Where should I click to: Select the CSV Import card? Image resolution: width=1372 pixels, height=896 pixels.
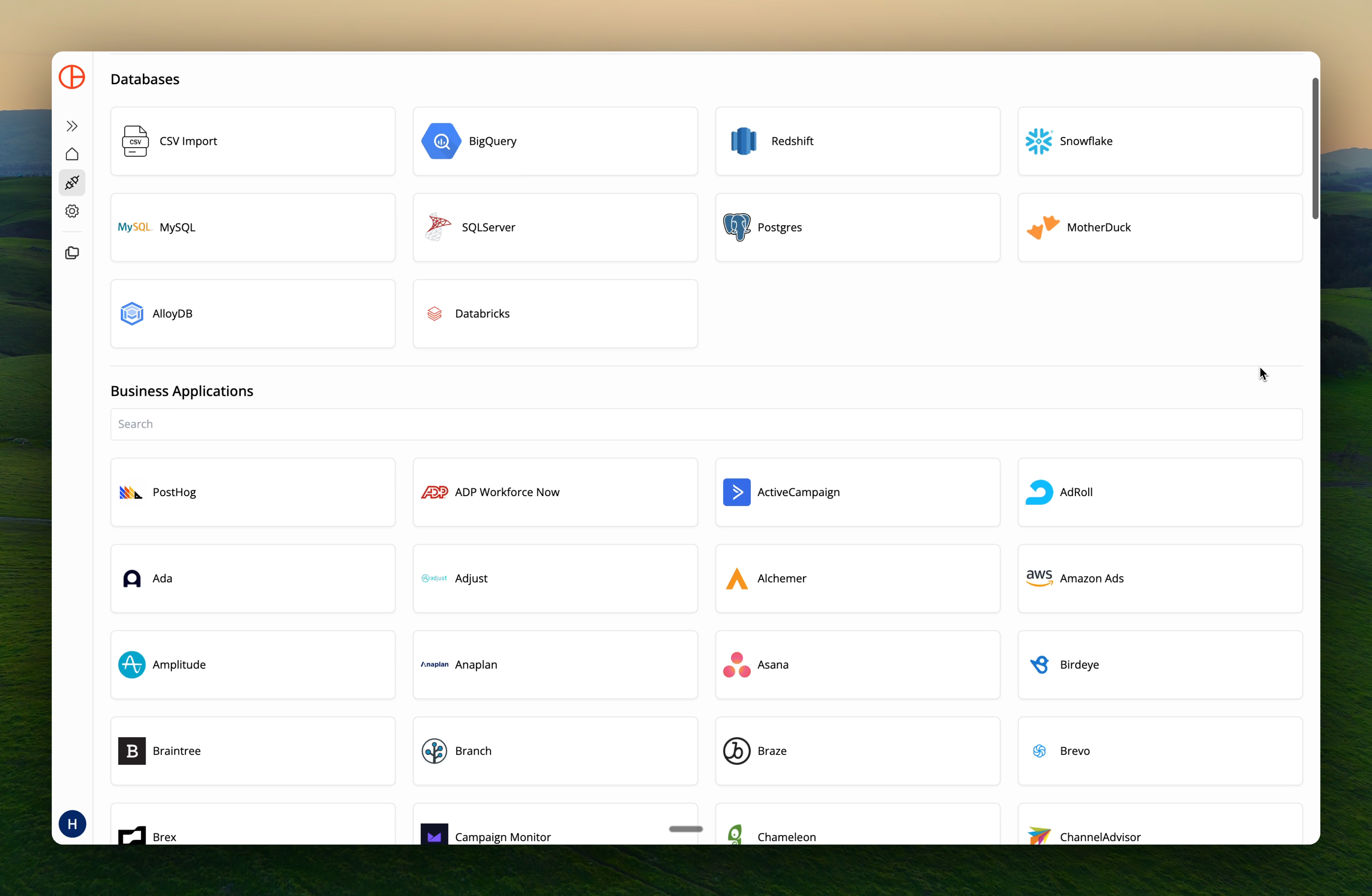tap(252, 141)
